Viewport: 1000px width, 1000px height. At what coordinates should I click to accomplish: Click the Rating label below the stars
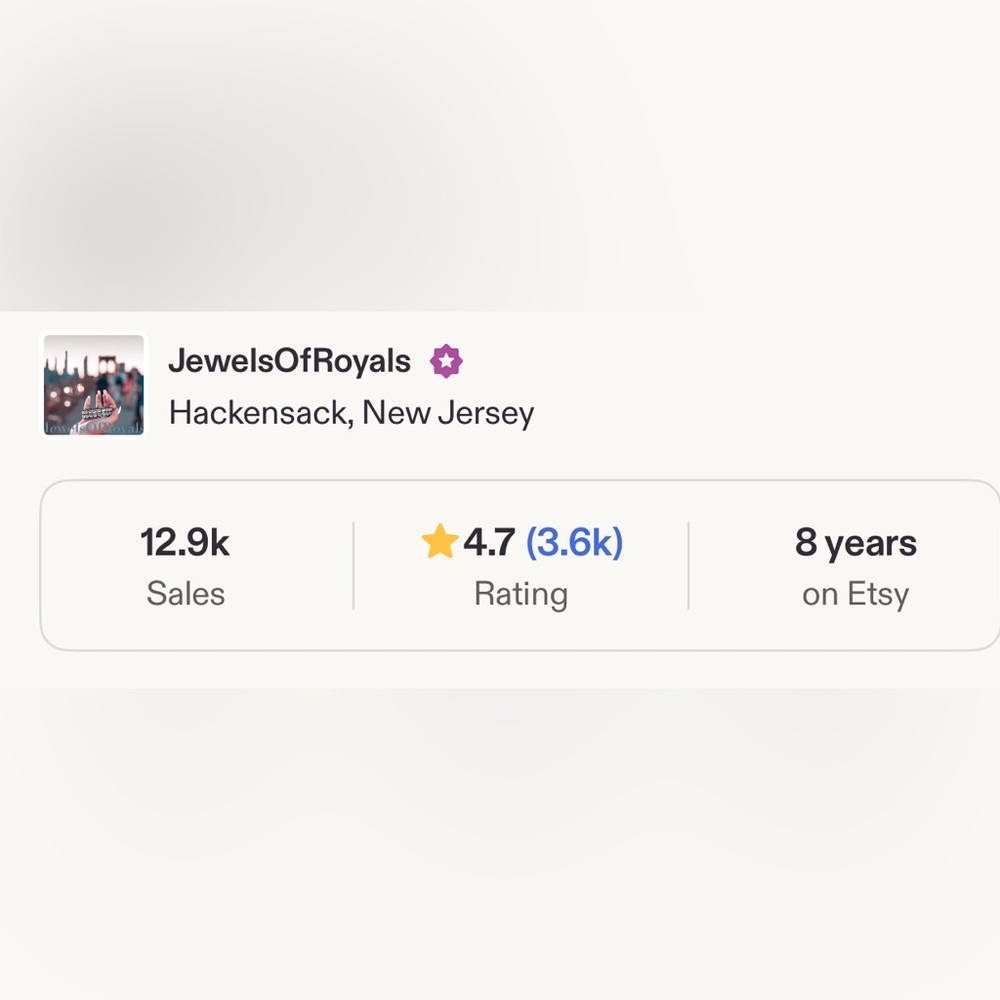(521, 594)
